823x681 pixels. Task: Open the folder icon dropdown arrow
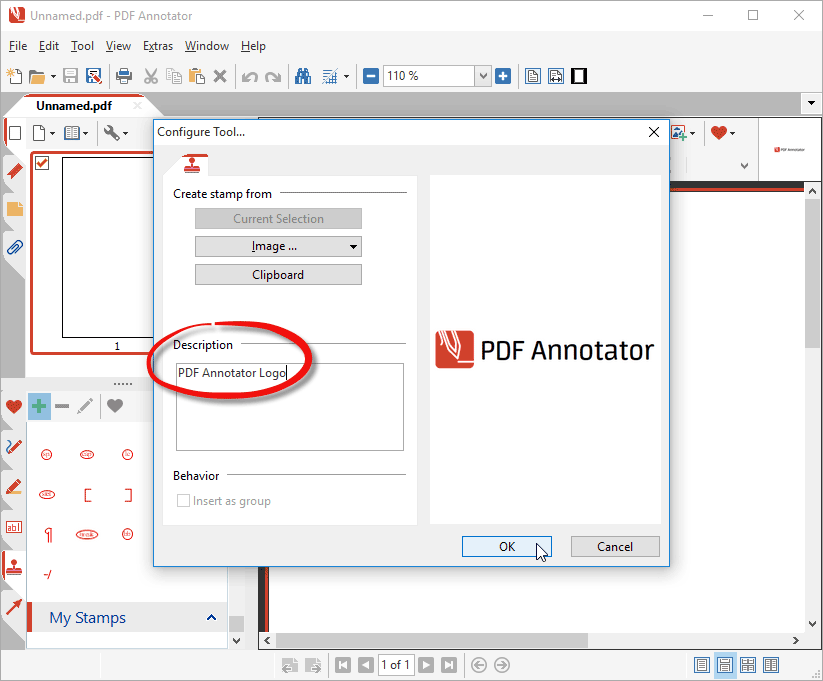(53, 77)
